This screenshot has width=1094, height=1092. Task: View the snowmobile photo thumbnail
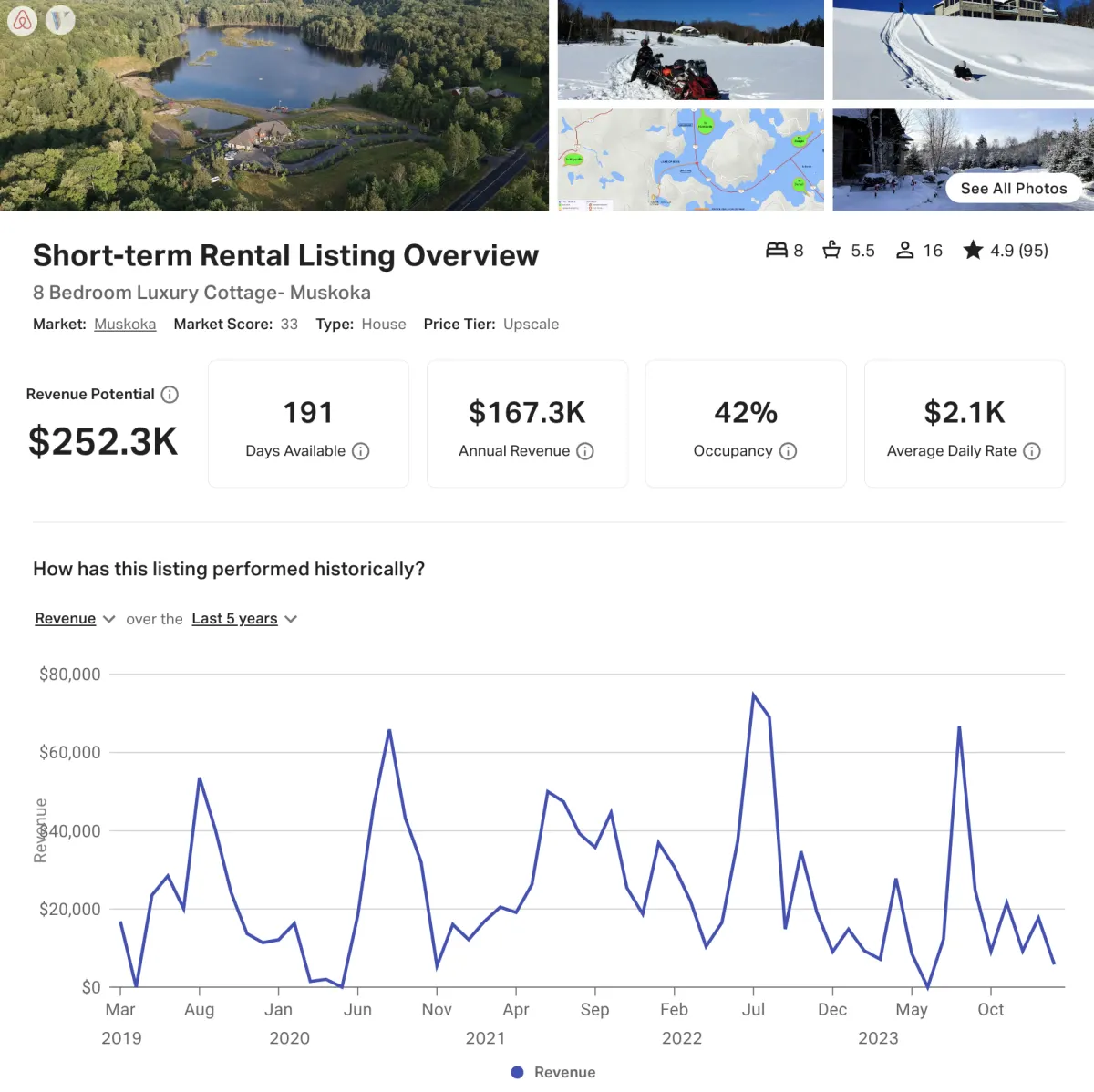[x=691, y=49]
